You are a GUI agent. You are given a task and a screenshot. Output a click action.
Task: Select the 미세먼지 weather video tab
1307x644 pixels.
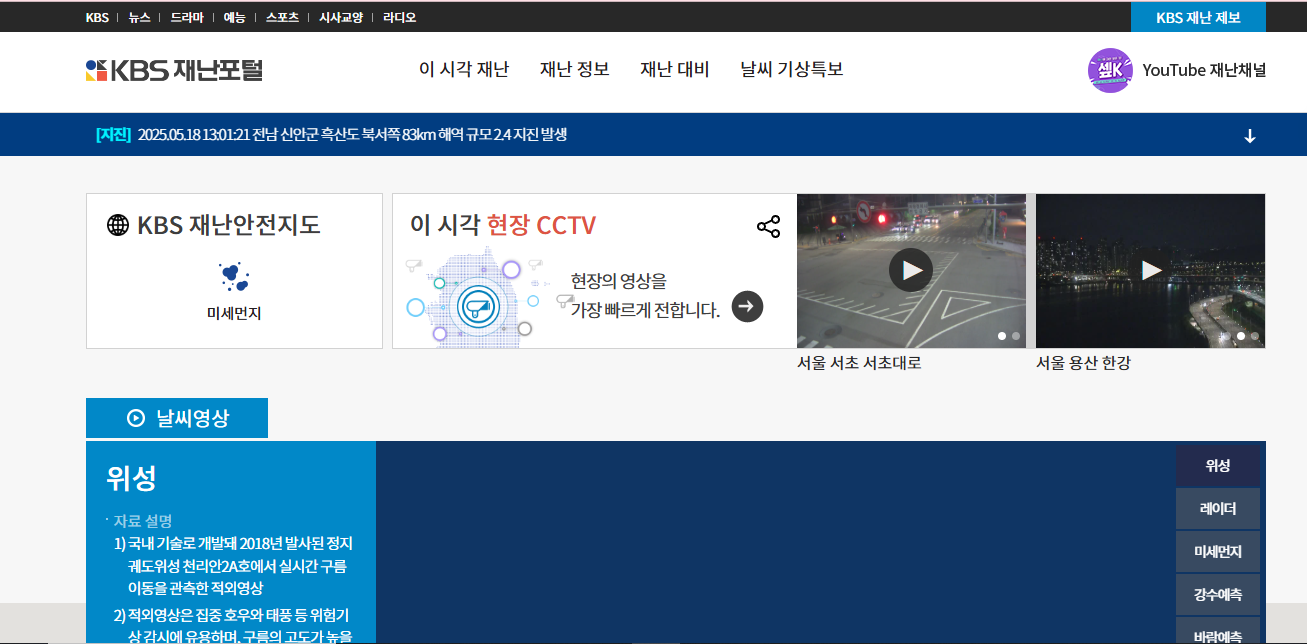[1218, 552]
